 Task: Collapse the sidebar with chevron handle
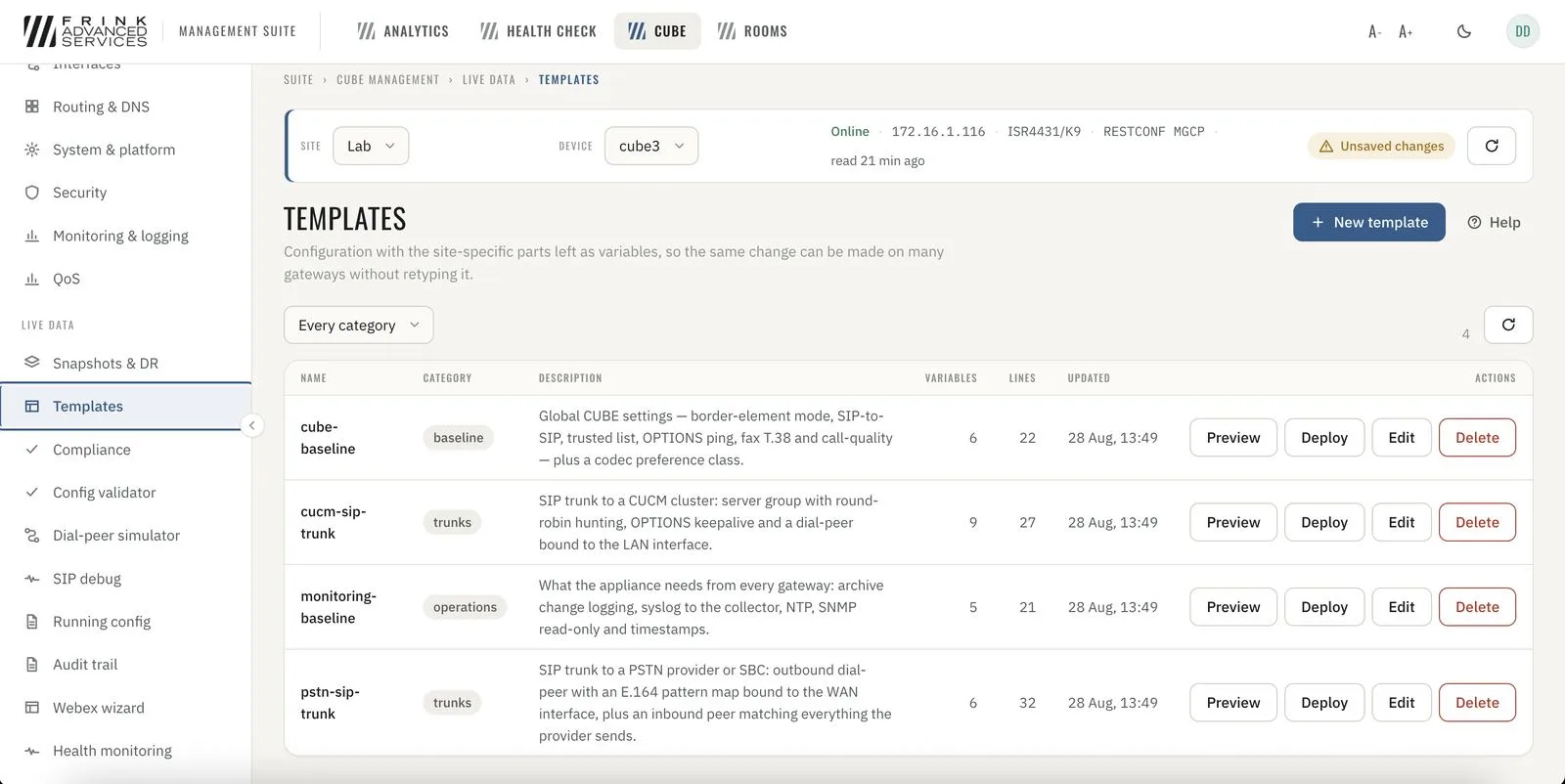tap(251, 425)
